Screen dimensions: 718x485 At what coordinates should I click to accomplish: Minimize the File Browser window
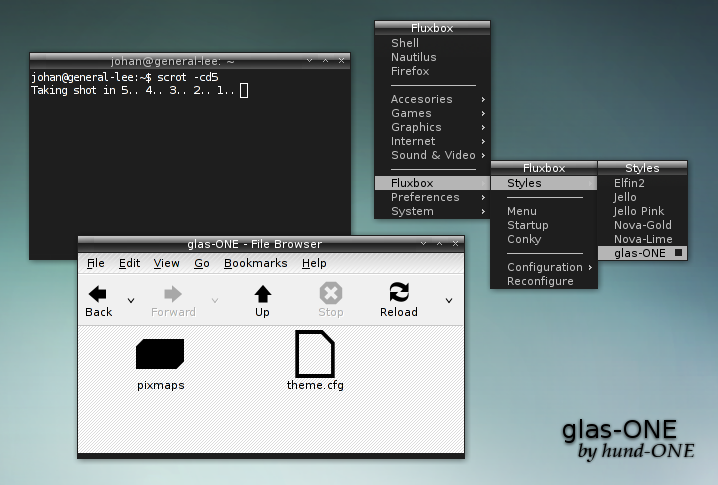point(424,244)
